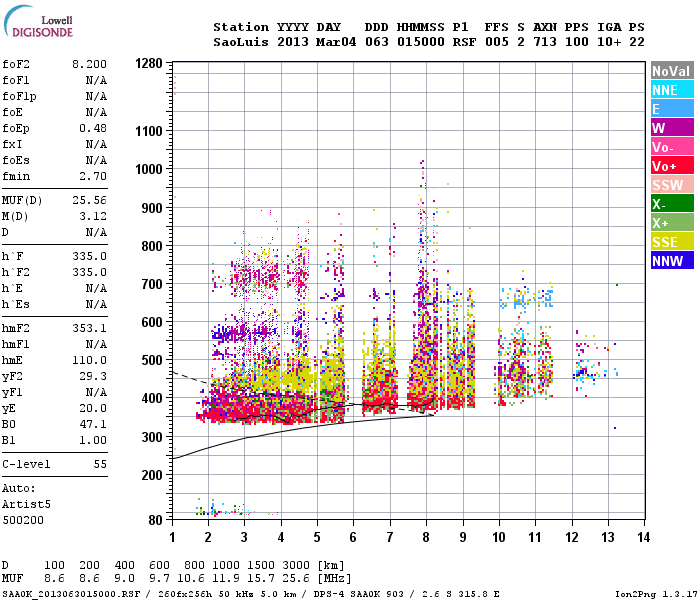Click the foEp value 0.48
The width and height of the screenshot is (700, 600).
tap(93, 129)
